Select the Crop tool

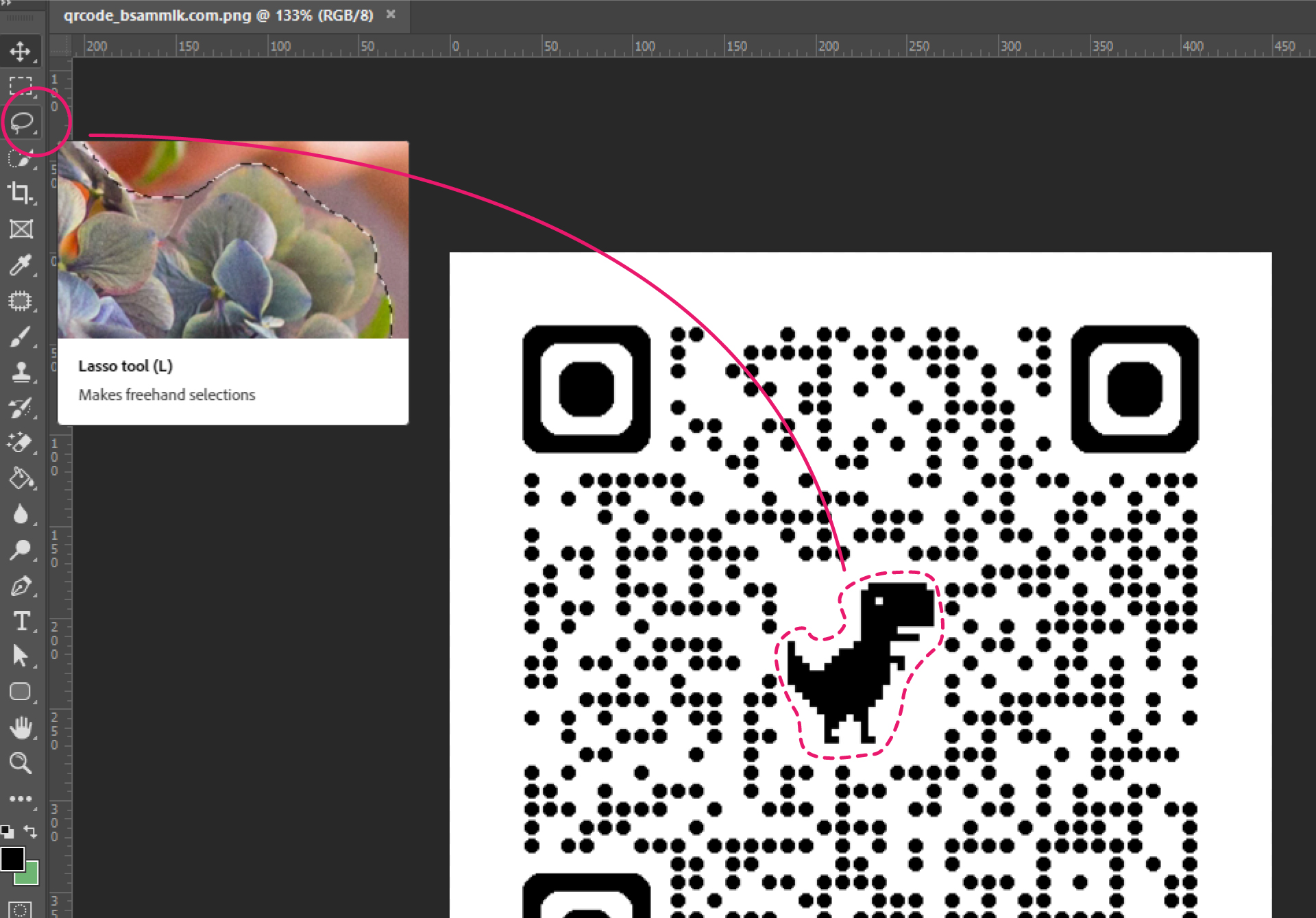(21, 194)
